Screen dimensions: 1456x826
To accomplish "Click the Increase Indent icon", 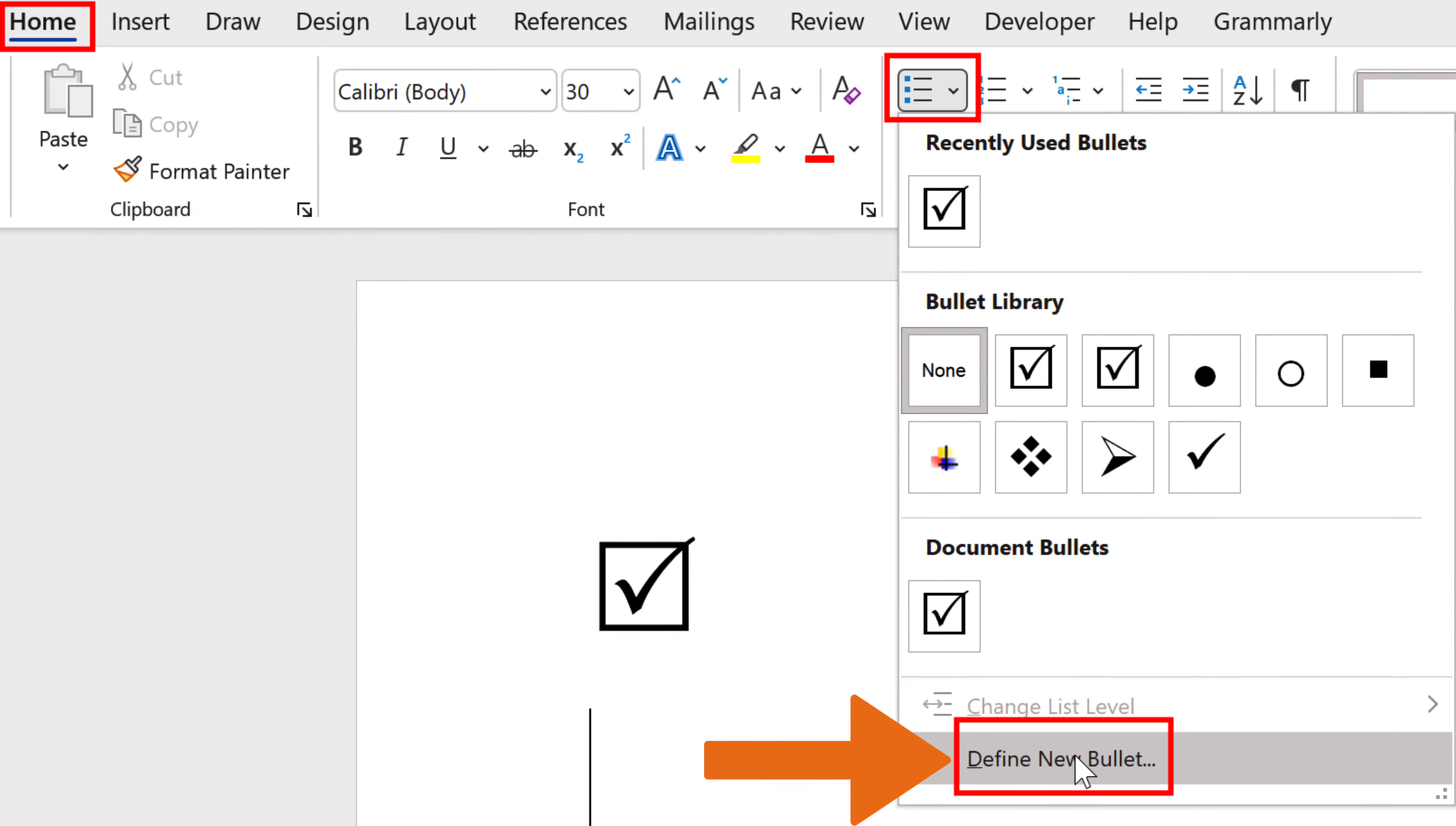I will click(1195, 89).
